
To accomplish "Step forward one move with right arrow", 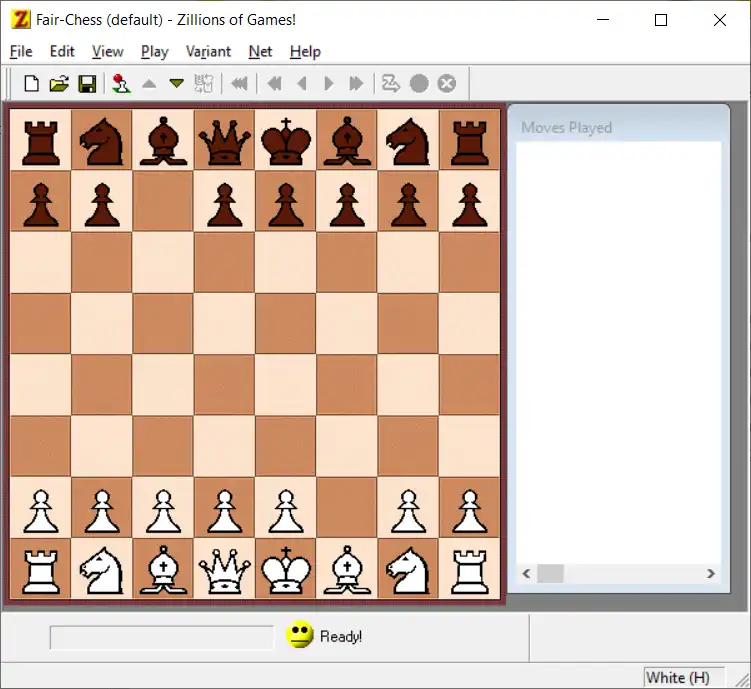I will coord(329,84).
